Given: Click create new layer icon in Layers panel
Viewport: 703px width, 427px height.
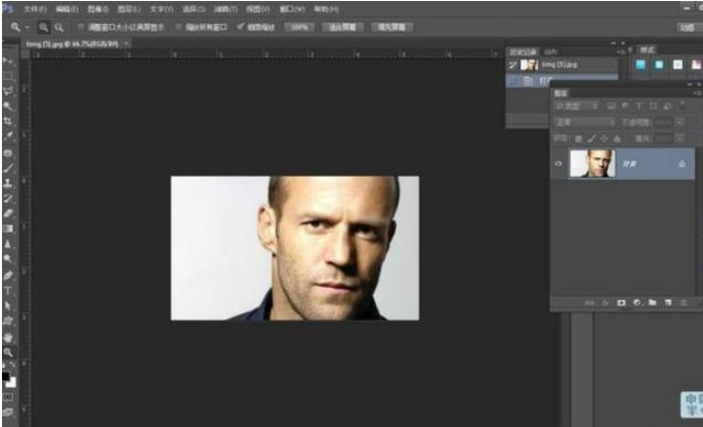Looking at the screenshot, I should coord(668,303).
